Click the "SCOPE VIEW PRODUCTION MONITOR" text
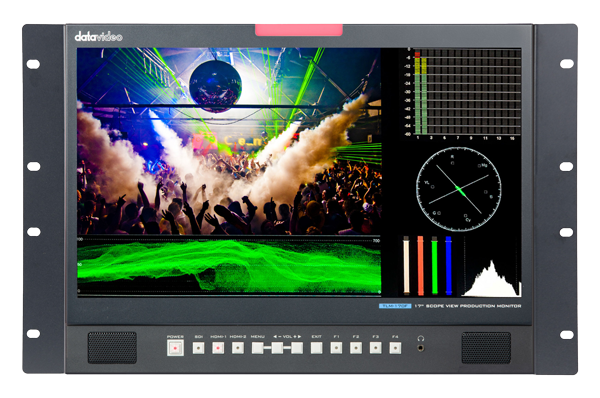Viewport: 600px width, 398px height. (473, 306)
